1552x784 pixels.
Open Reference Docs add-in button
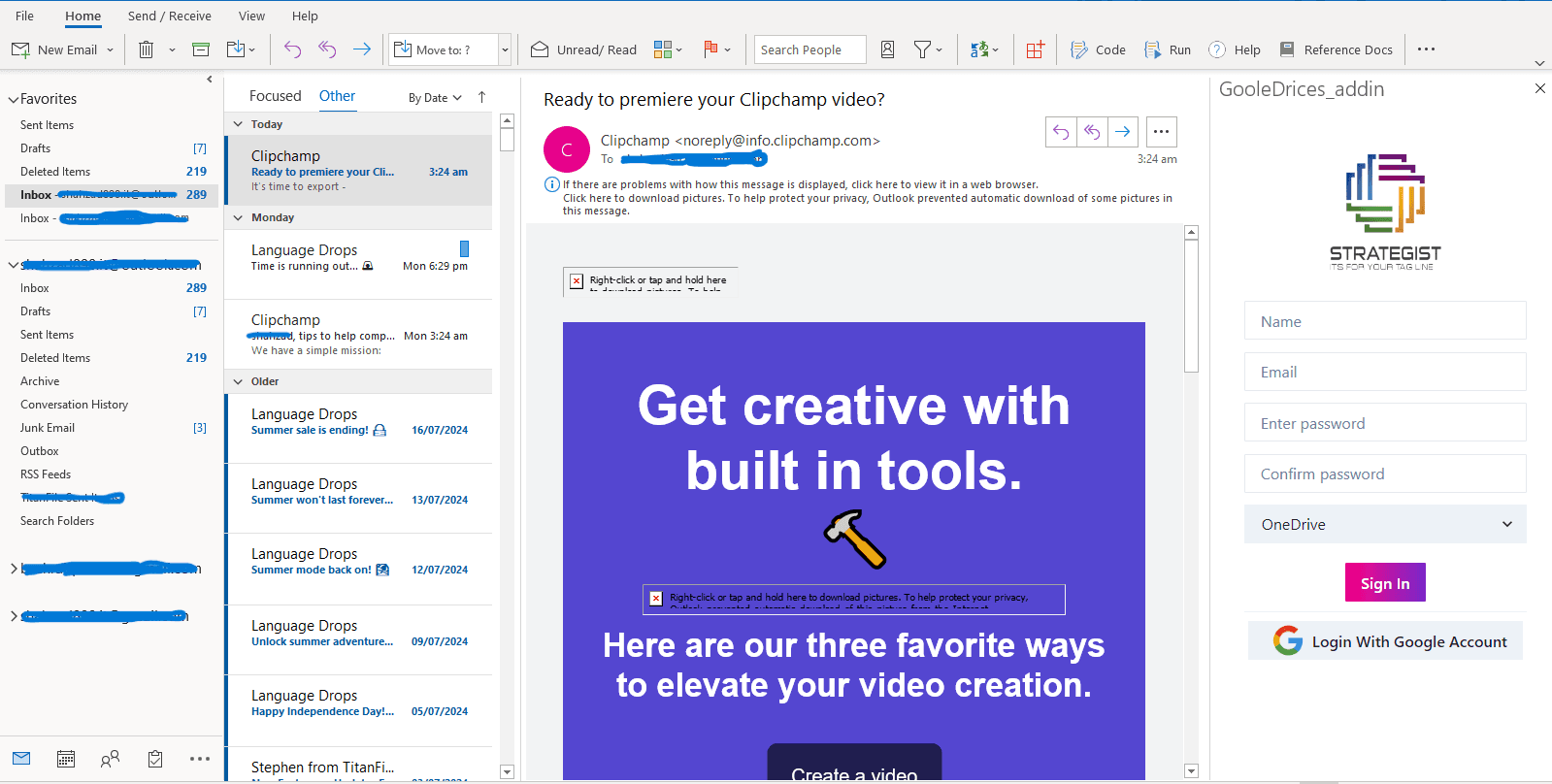point(1336,49)
